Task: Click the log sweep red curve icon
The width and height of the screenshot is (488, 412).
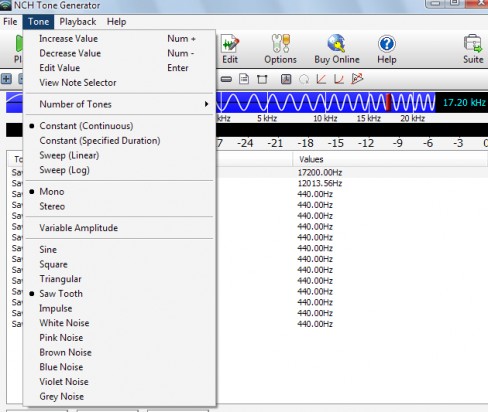Action: tap(339, 79)
